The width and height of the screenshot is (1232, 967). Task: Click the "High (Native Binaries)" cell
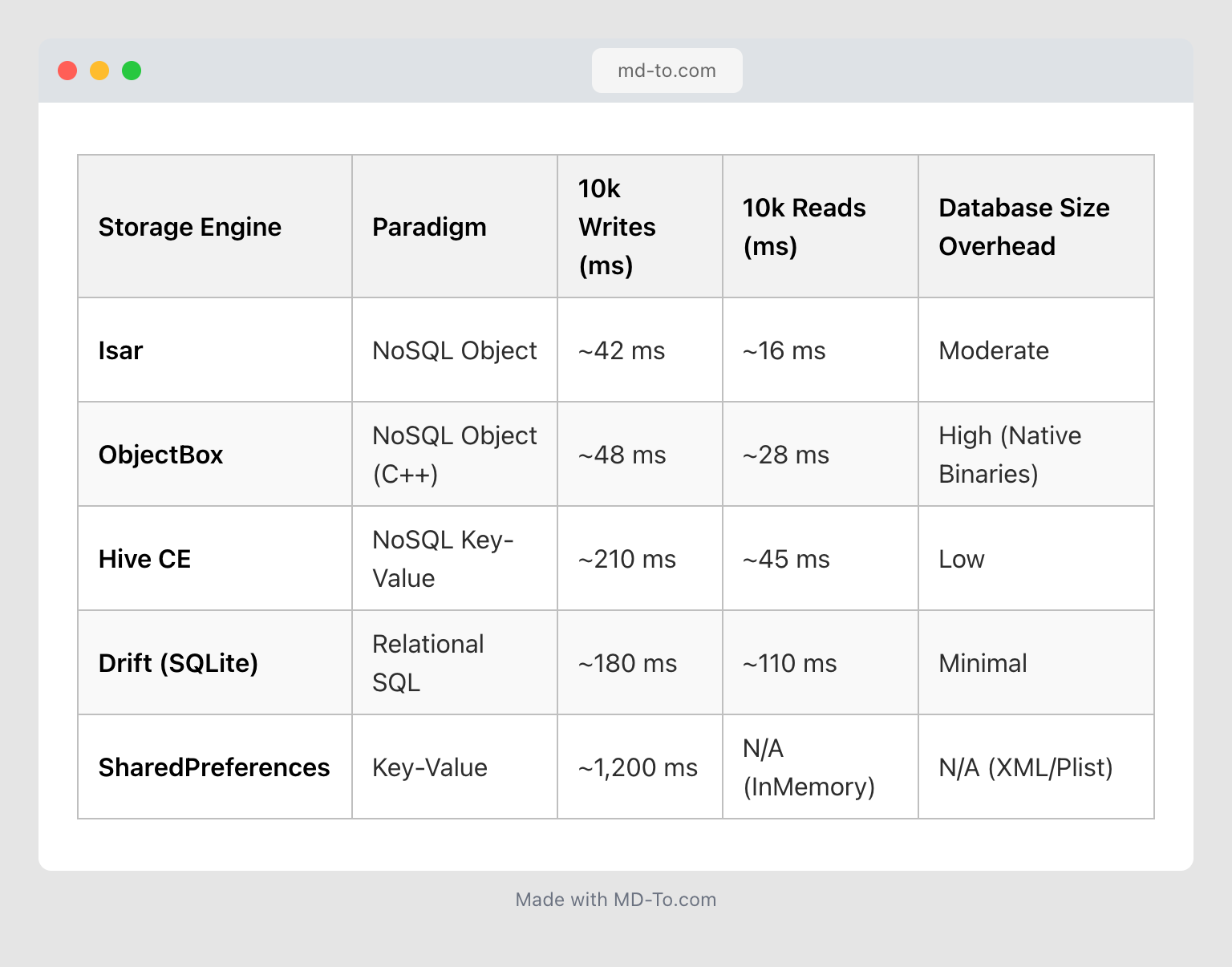(x=1036, y=455)
